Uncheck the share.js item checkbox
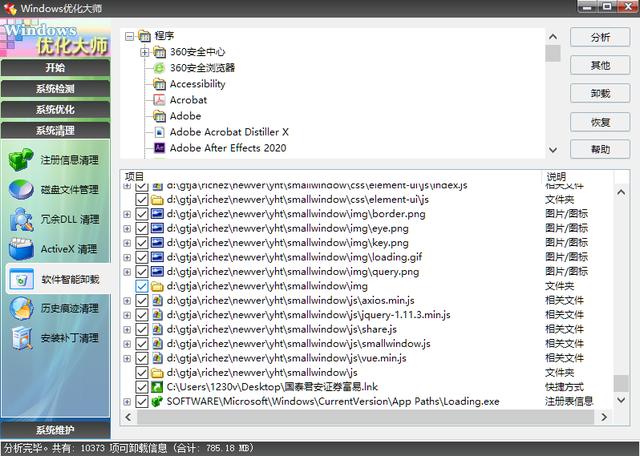 [142, 329]
